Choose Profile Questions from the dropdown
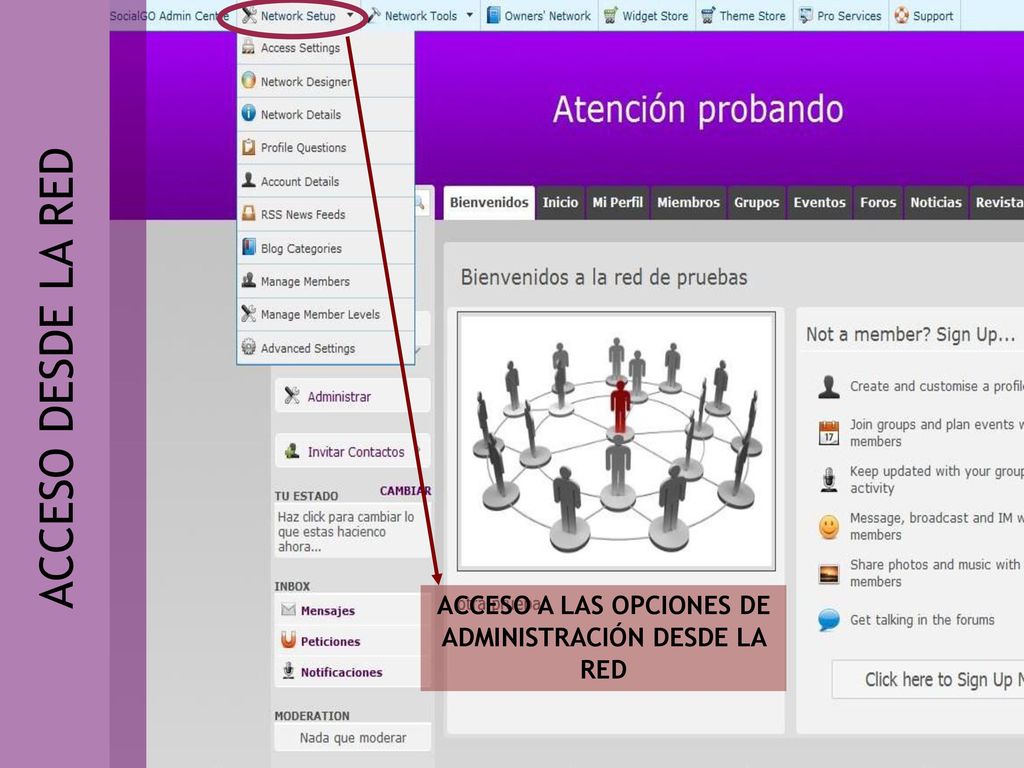This screenshot has height=768, width=1024. [326, 148]
